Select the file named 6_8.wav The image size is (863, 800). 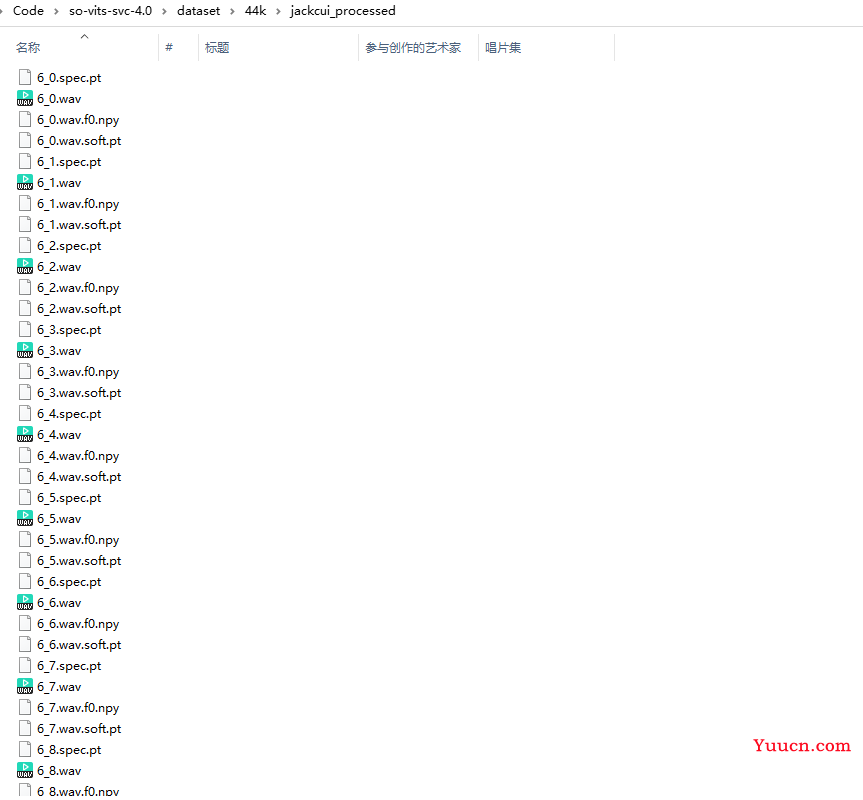click(59, 771)
